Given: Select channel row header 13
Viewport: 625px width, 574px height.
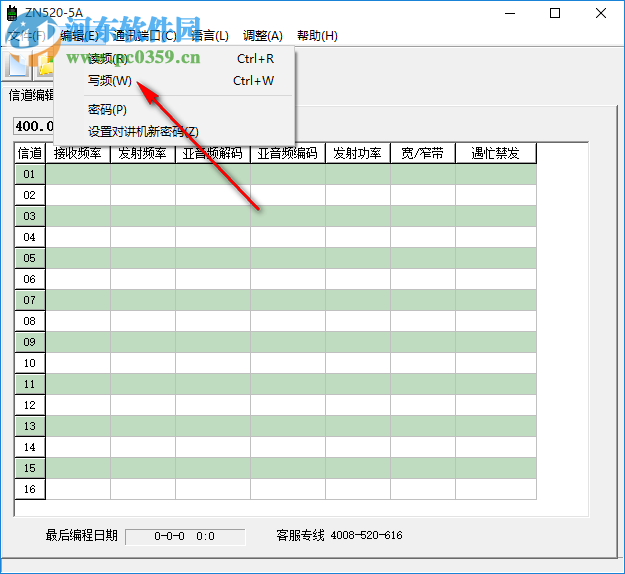Looking at the screenshot, I should [30, 426].
